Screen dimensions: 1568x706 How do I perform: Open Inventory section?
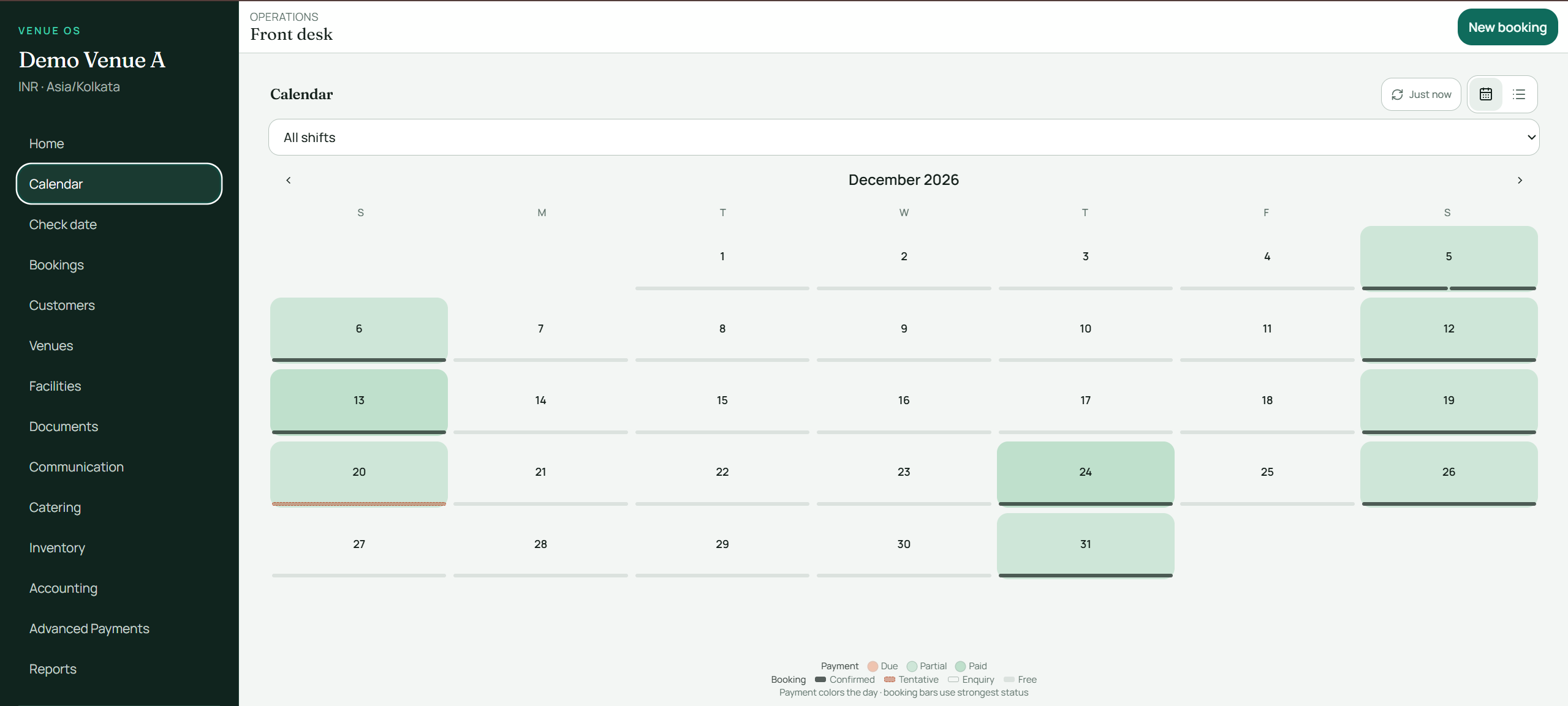(x=119, y=547)
